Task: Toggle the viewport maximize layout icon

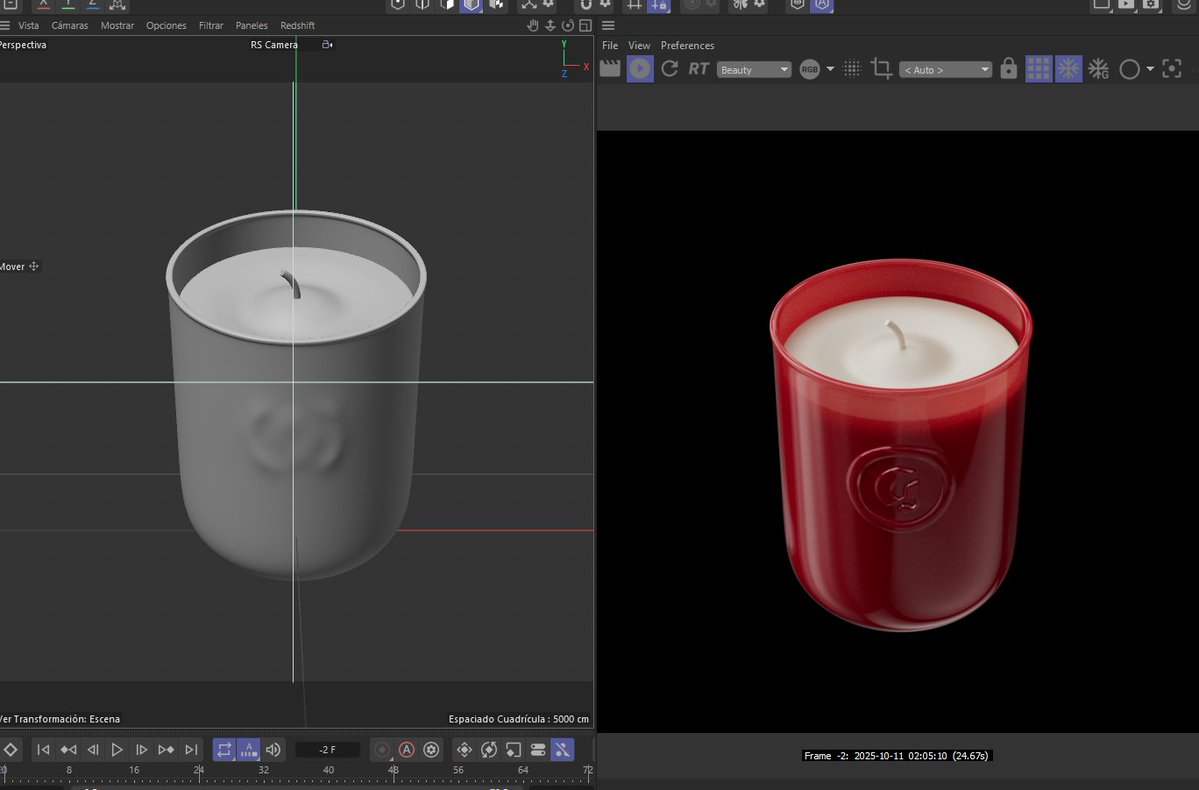Action: click(585, 25)
